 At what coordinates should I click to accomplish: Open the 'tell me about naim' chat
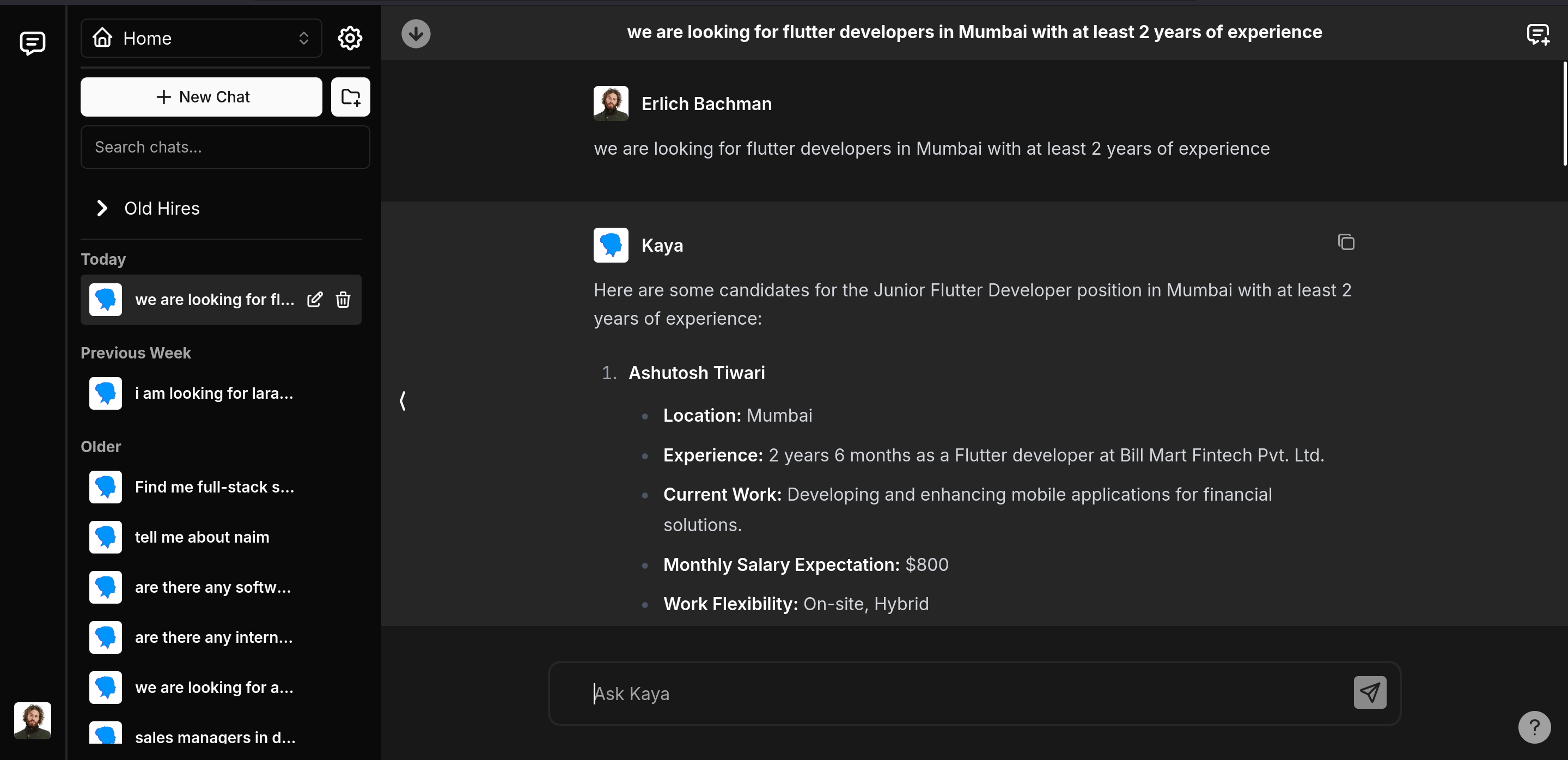(202, 537)
